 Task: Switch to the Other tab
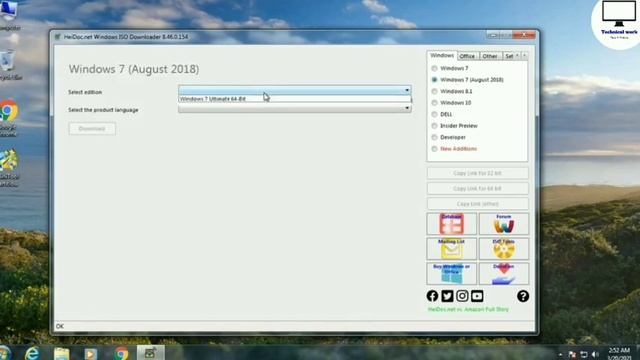(x=490, y=56)
